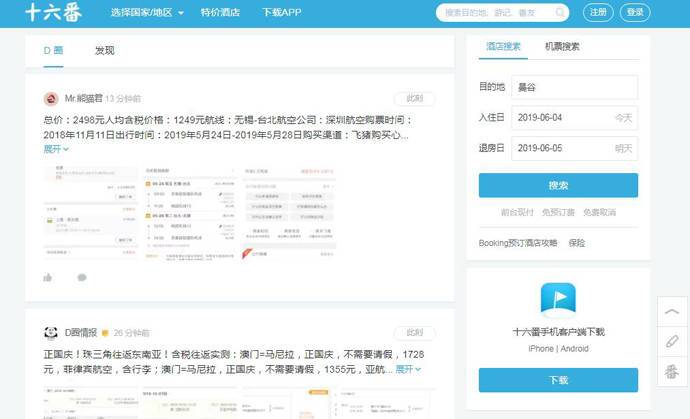Expand the Mr.熊猫君 post with 展开
This screenshot has width=690, height=419.
pyautogui.click(x=56, y=149)
